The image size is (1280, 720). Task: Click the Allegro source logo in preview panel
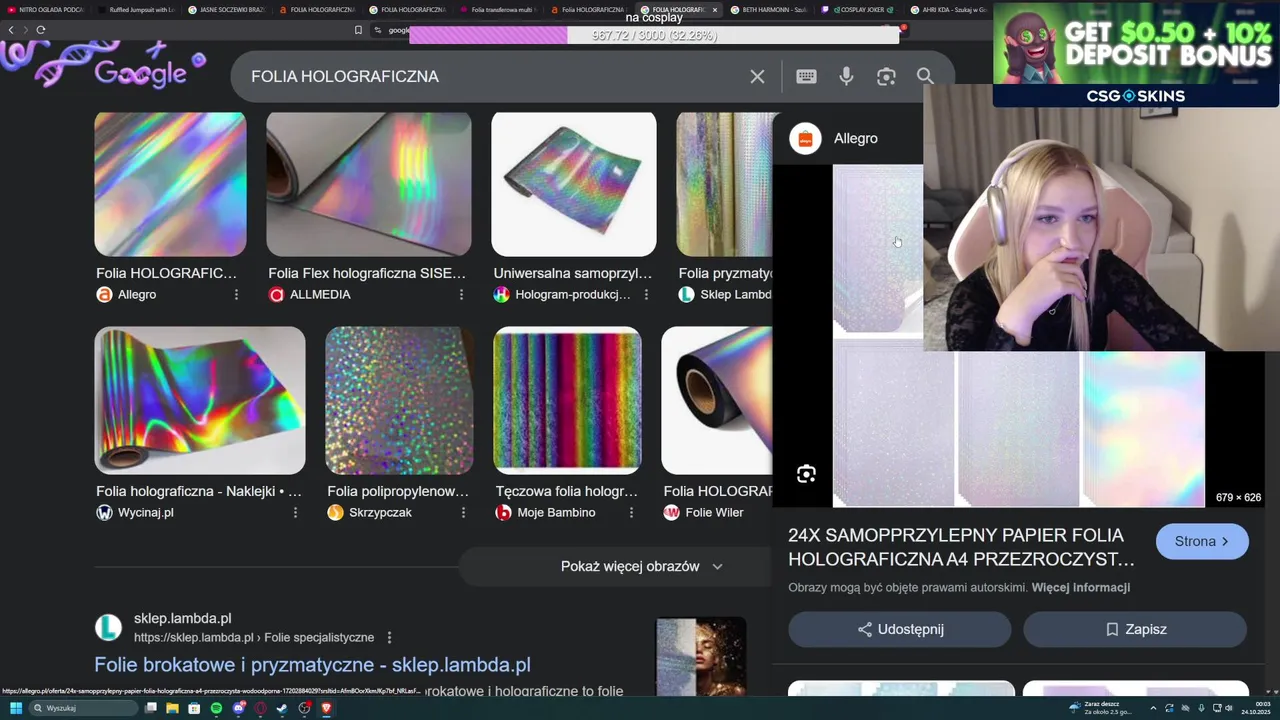(x=805, y=138)
